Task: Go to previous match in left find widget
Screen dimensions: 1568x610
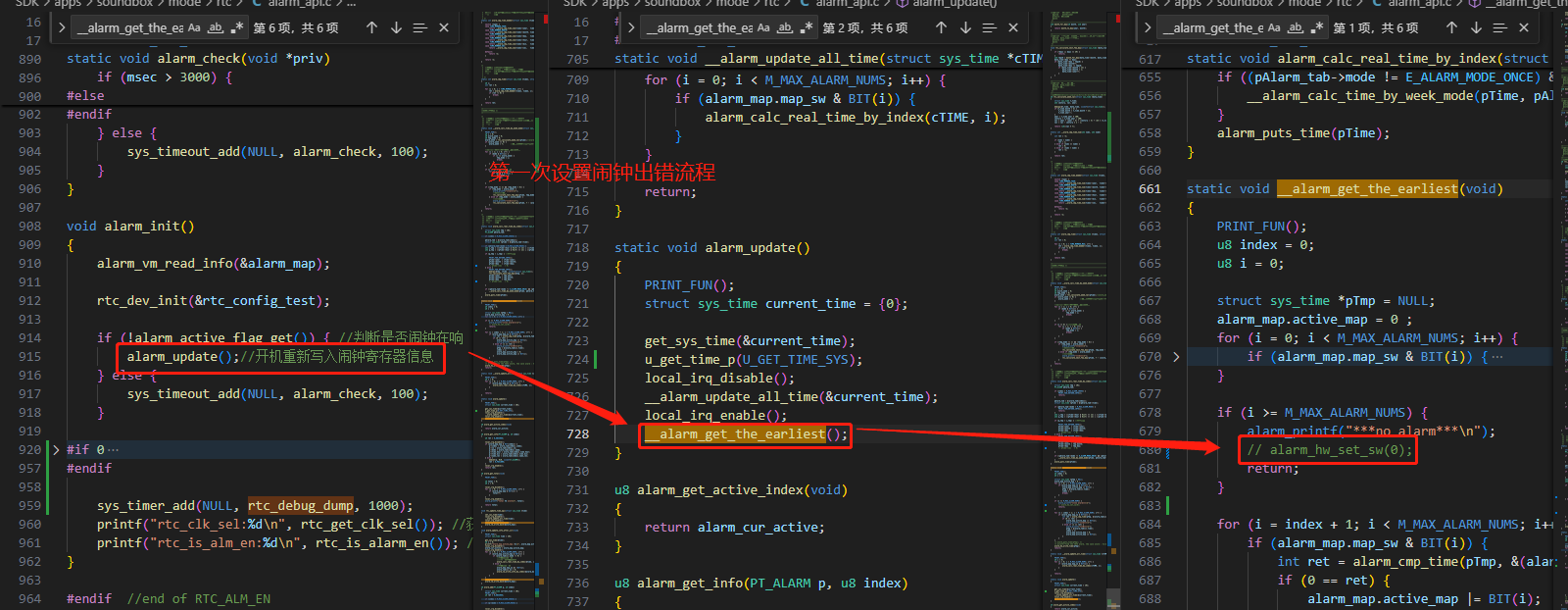Action: 372,27
